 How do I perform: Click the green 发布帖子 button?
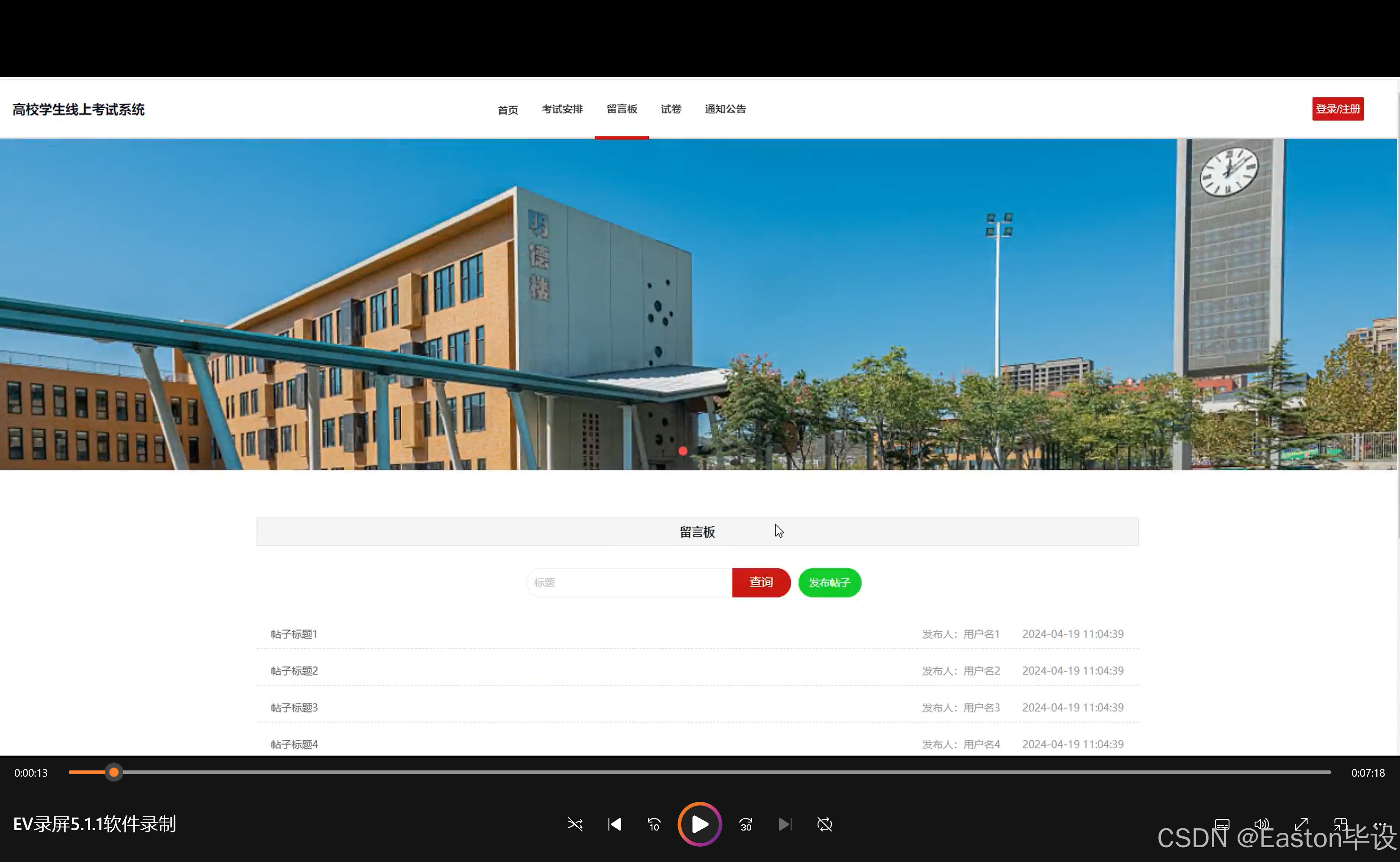click(x=829, y=583)
